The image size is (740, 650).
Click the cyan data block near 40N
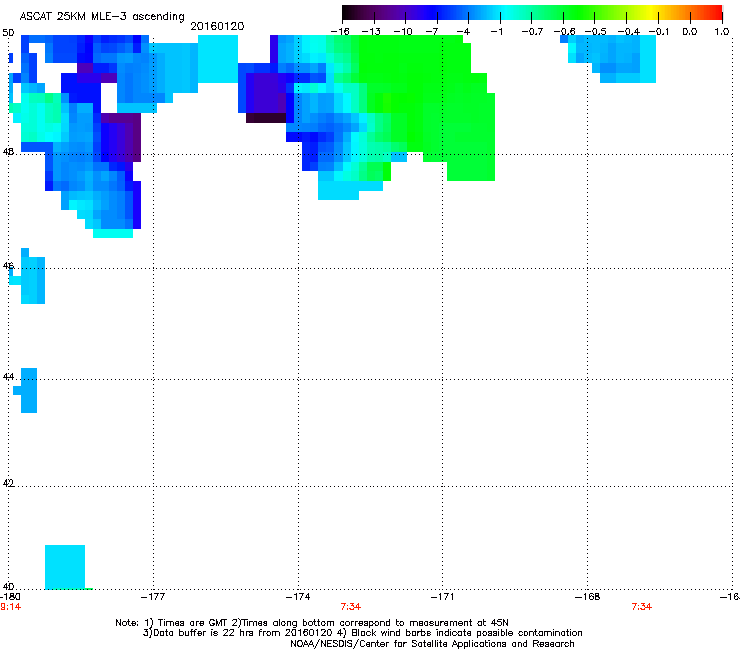coord(65,567)
